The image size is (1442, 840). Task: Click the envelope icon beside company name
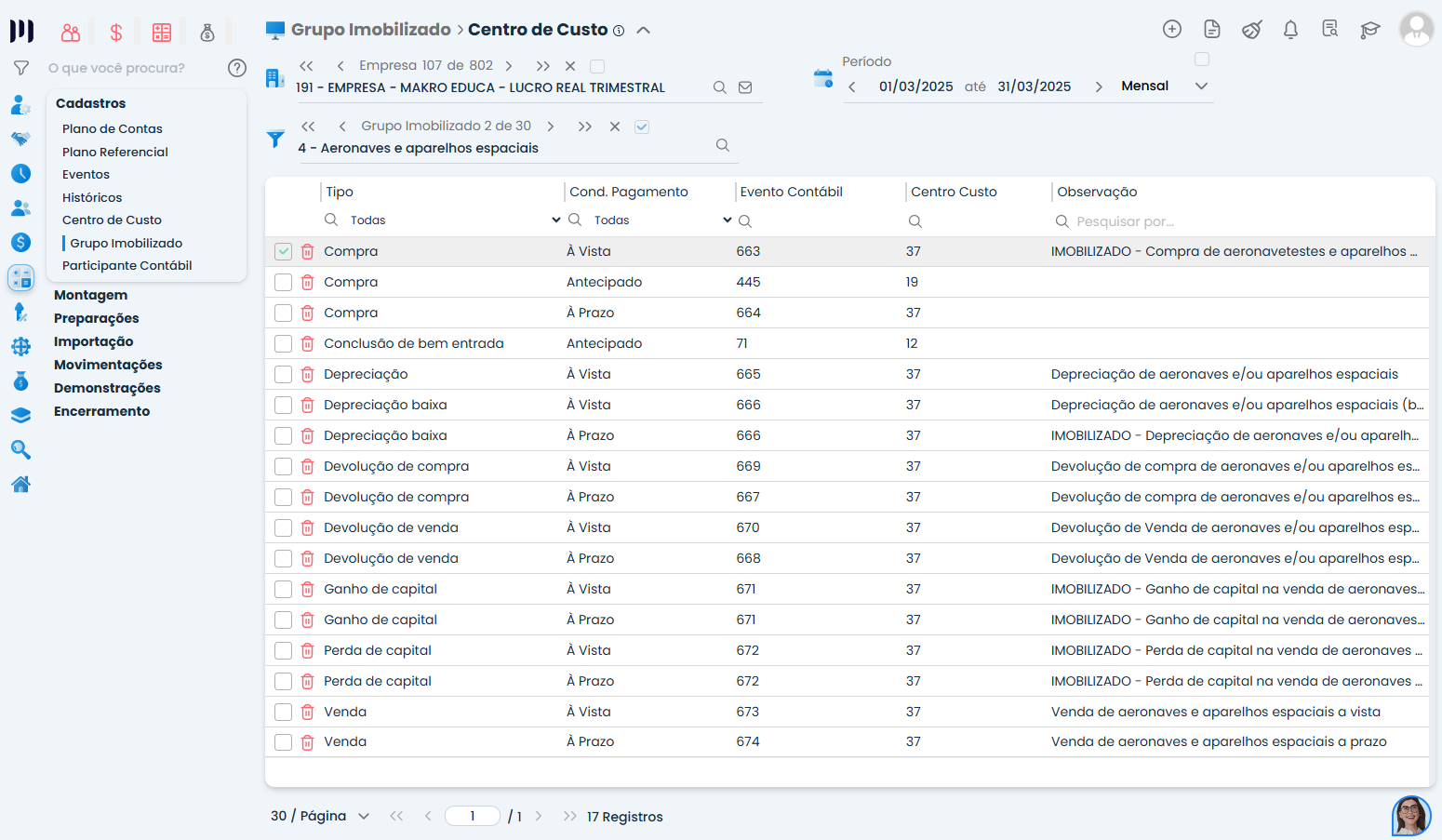[745, 87]
